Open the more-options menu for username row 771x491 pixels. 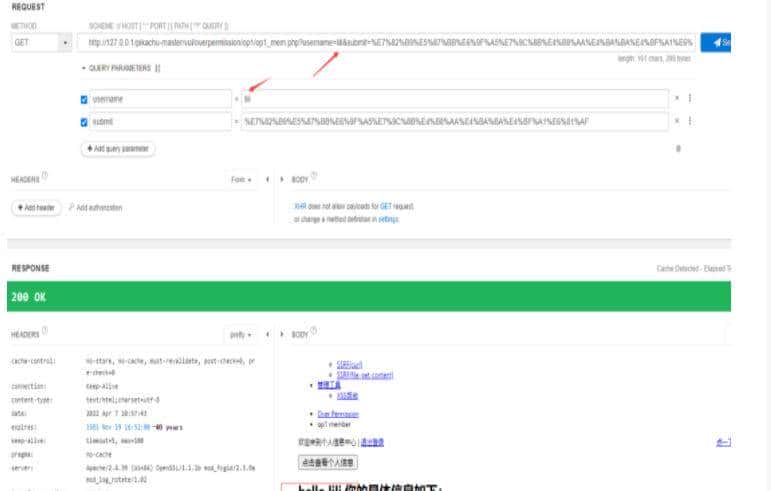690,98
